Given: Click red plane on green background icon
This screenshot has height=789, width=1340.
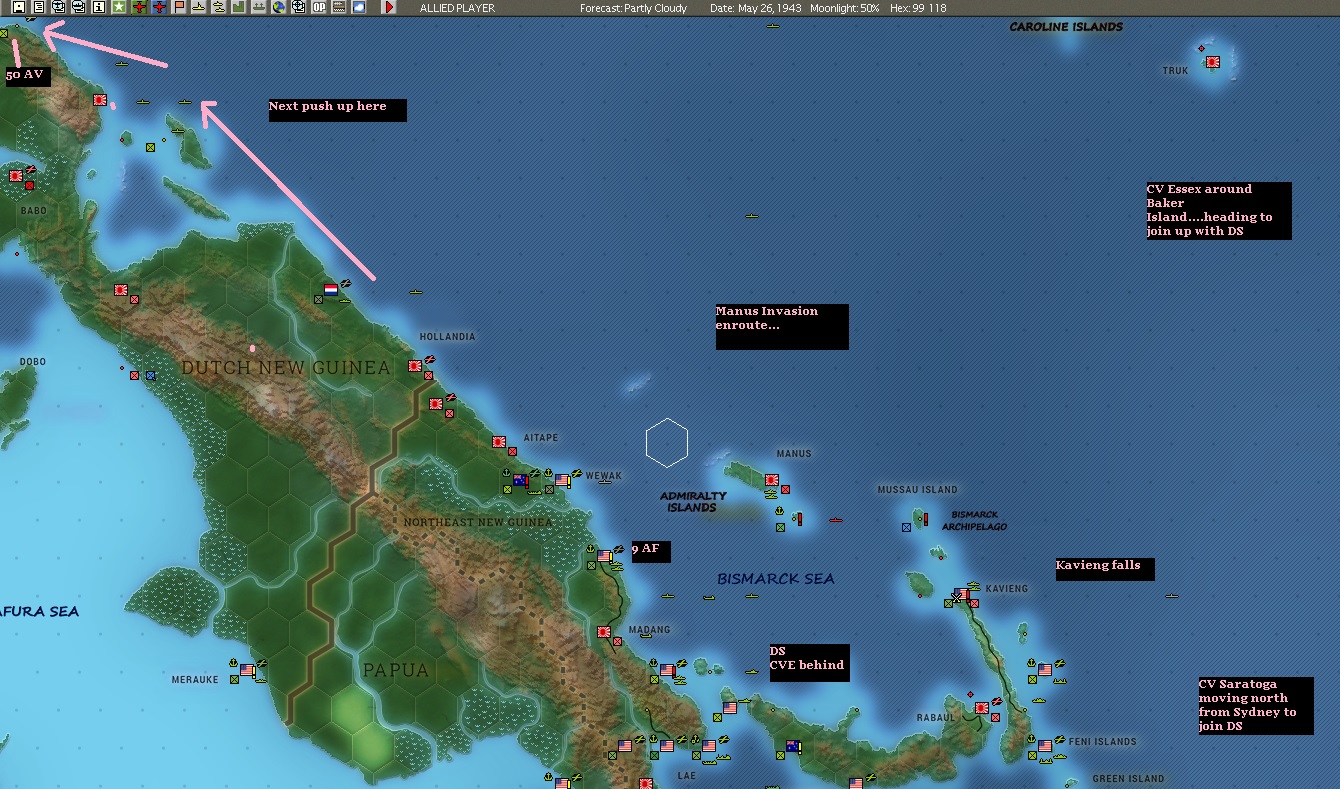Looking at the screenshot, I should coord(139,7).
